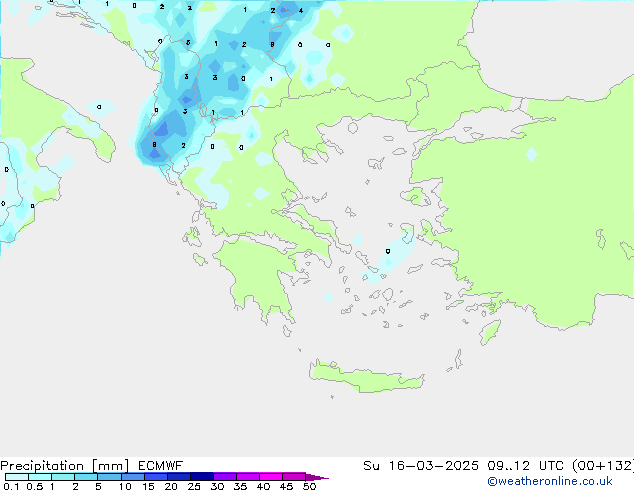
Task: Click the '30' legend scale label
Action: (217, 486)
